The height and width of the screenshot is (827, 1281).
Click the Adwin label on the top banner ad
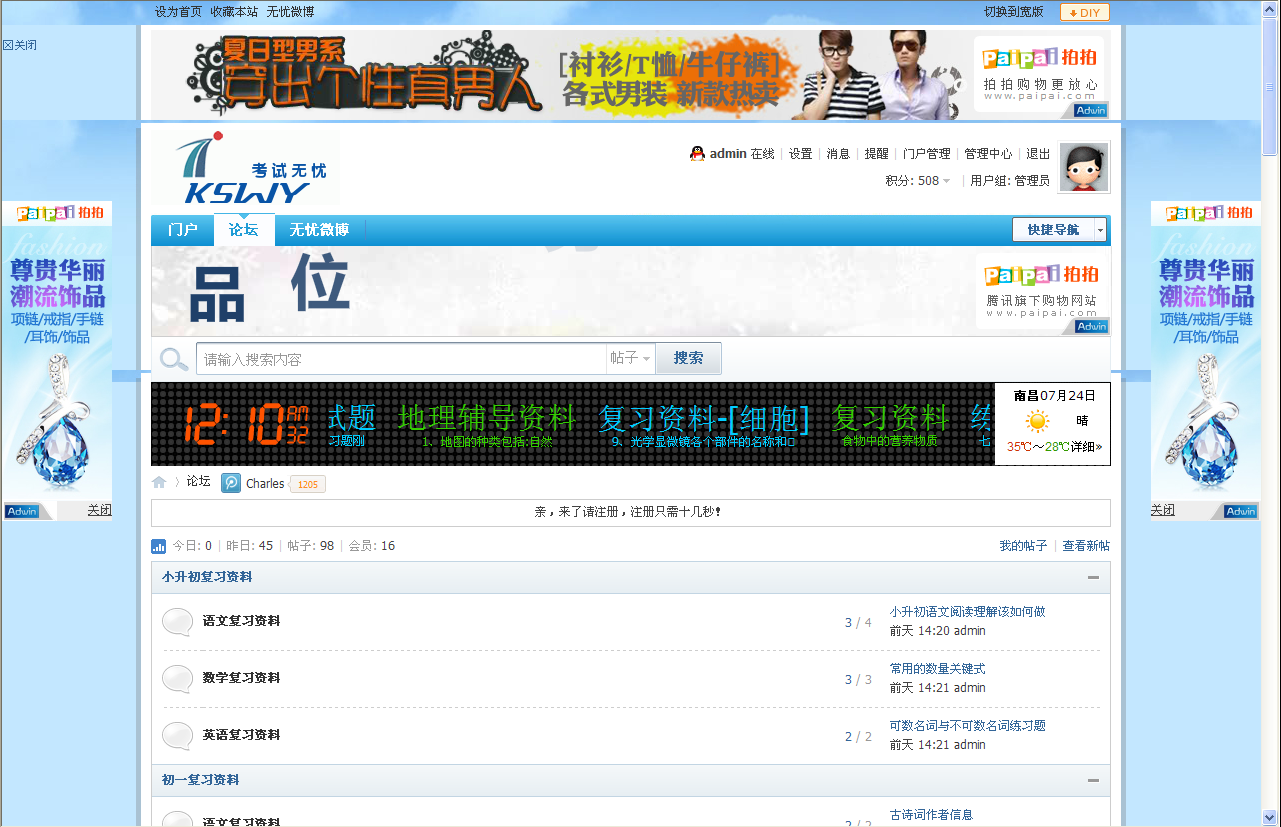point(1092,111)
